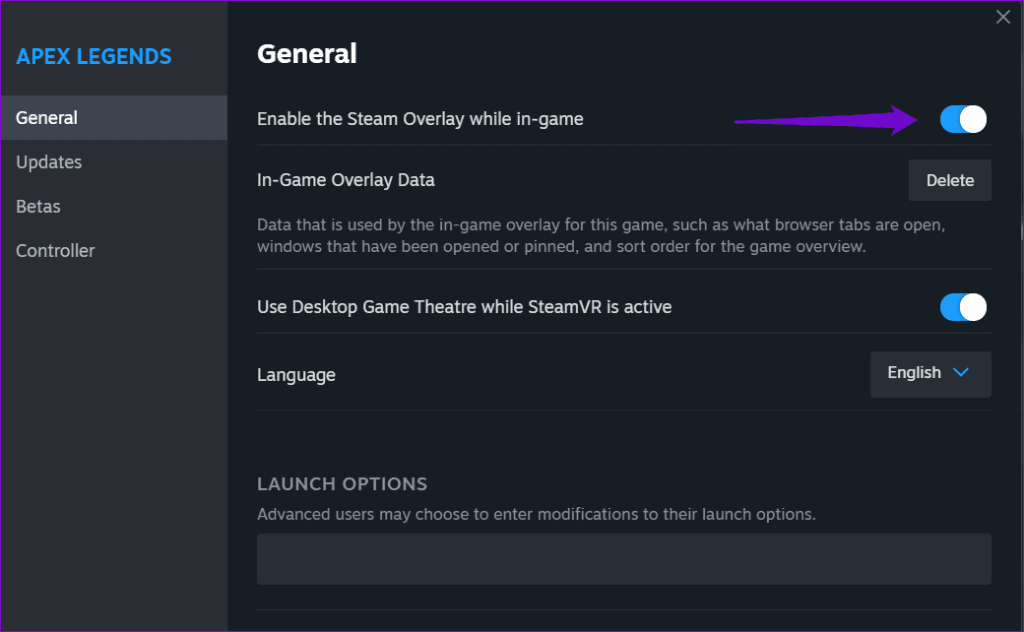Click the General page heading

[x=306, y=53]
